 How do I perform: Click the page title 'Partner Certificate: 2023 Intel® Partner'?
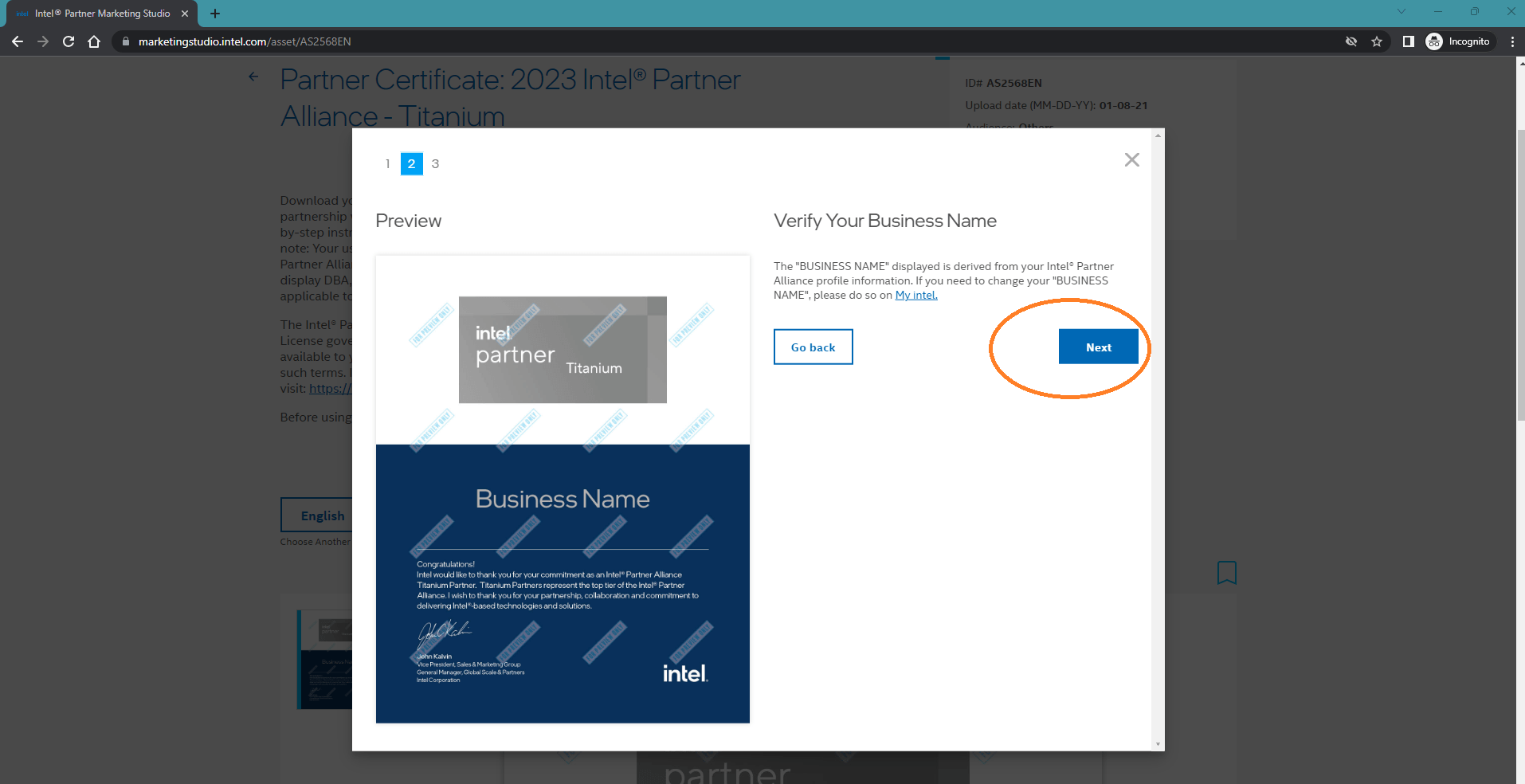[x=511, y=80]
